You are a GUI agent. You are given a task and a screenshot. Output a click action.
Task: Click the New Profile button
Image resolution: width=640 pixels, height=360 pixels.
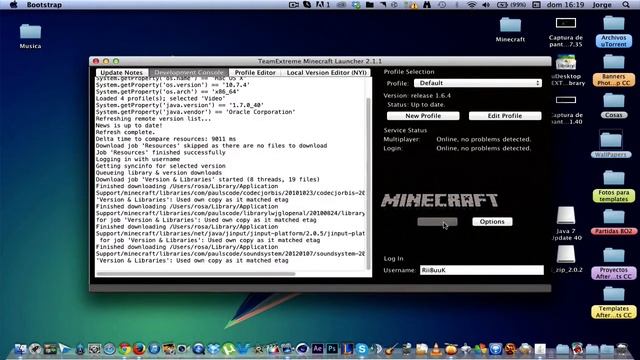click(423, 116)
